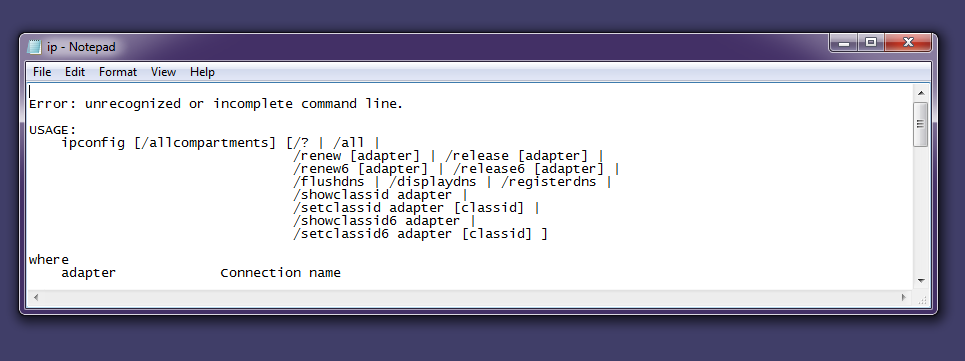Maximize the Notepad window
Image resolution: width=965 pixels, height=361 pixels.
871,42
